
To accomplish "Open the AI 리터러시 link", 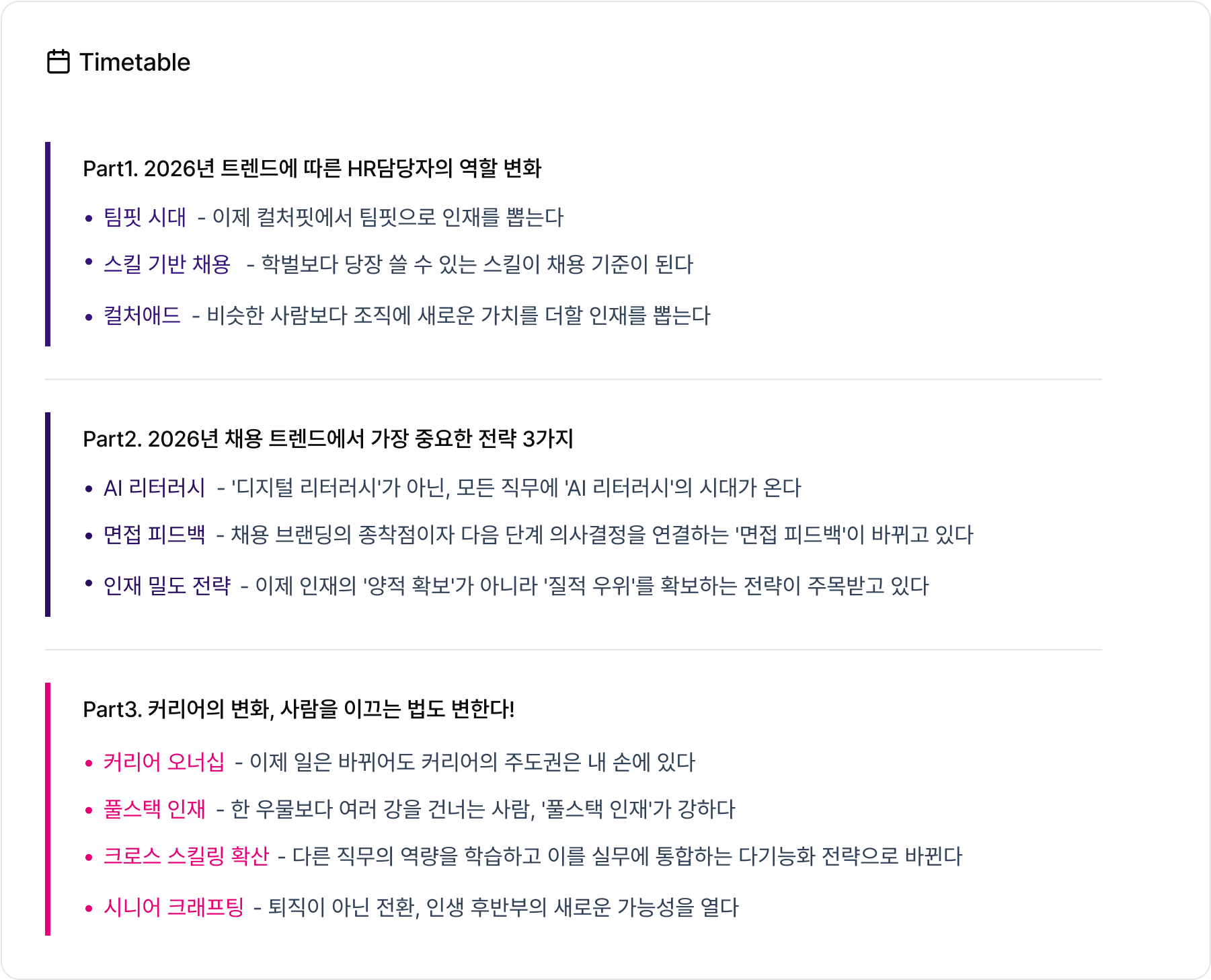I will [154, 488].
